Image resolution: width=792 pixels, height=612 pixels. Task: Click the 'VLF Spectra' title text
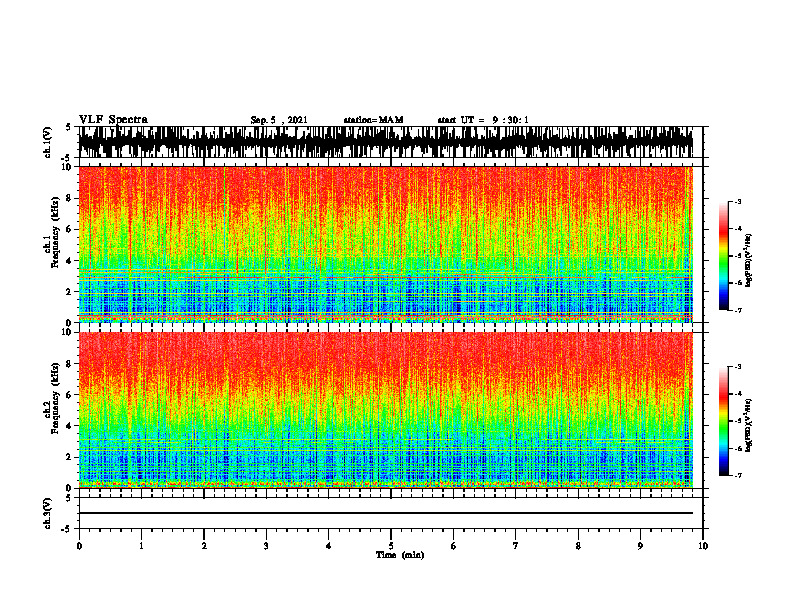click(113, 120)
